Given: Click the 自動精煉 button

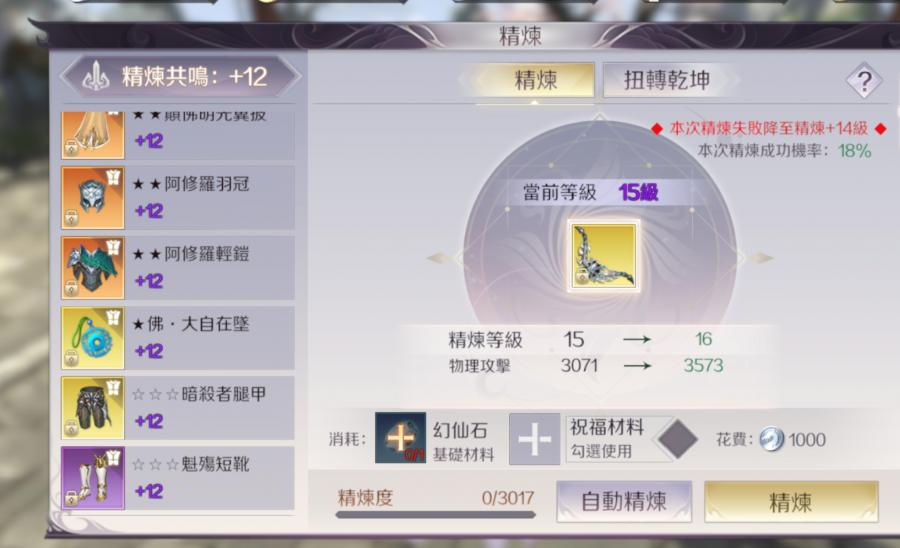Looking at the screenshot, I should [x=624, y=502].
